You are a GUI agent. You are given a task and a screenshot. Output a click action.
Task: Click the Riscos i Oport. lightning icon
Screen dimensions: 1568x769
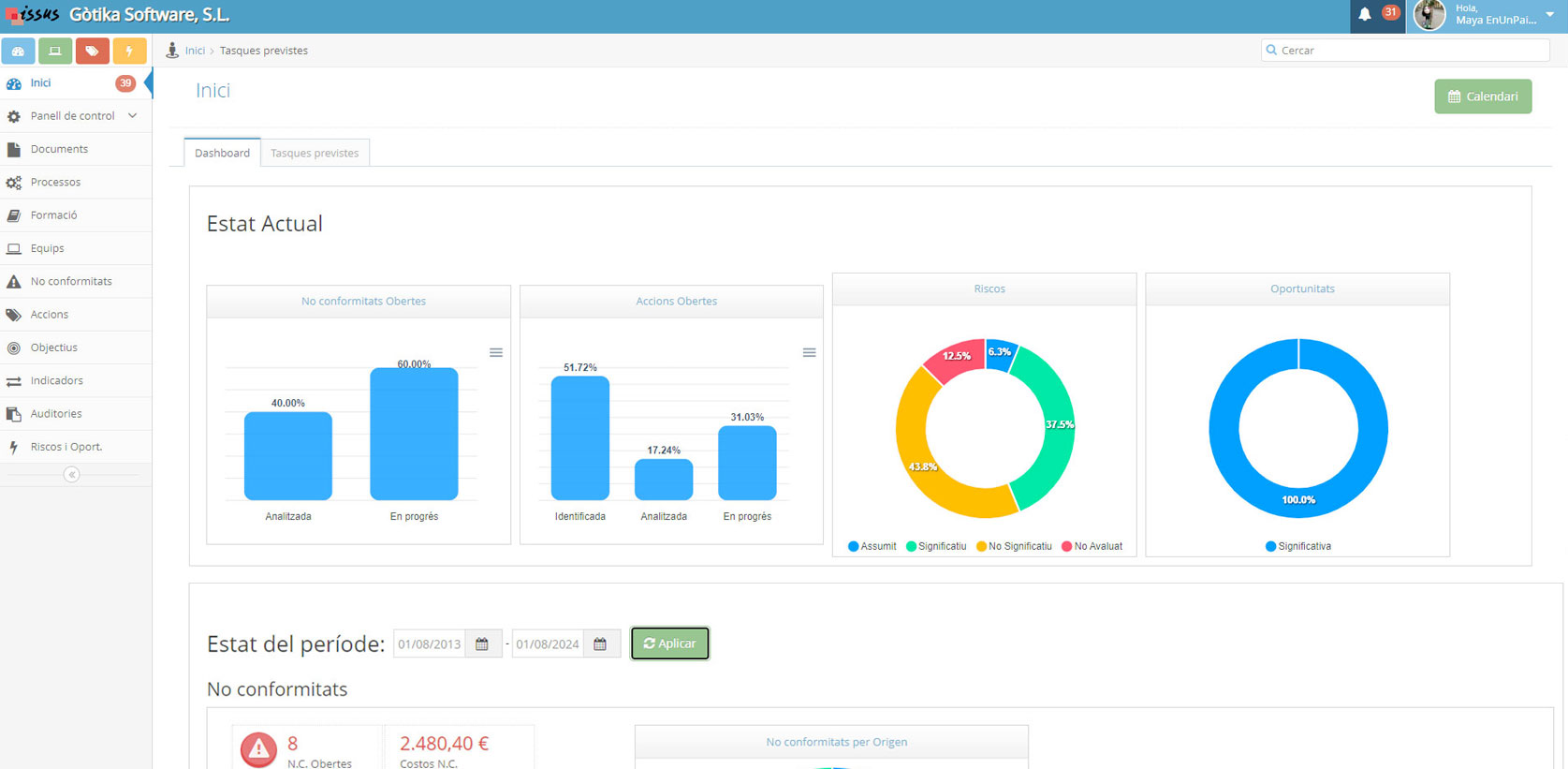[x=14, y=447]
